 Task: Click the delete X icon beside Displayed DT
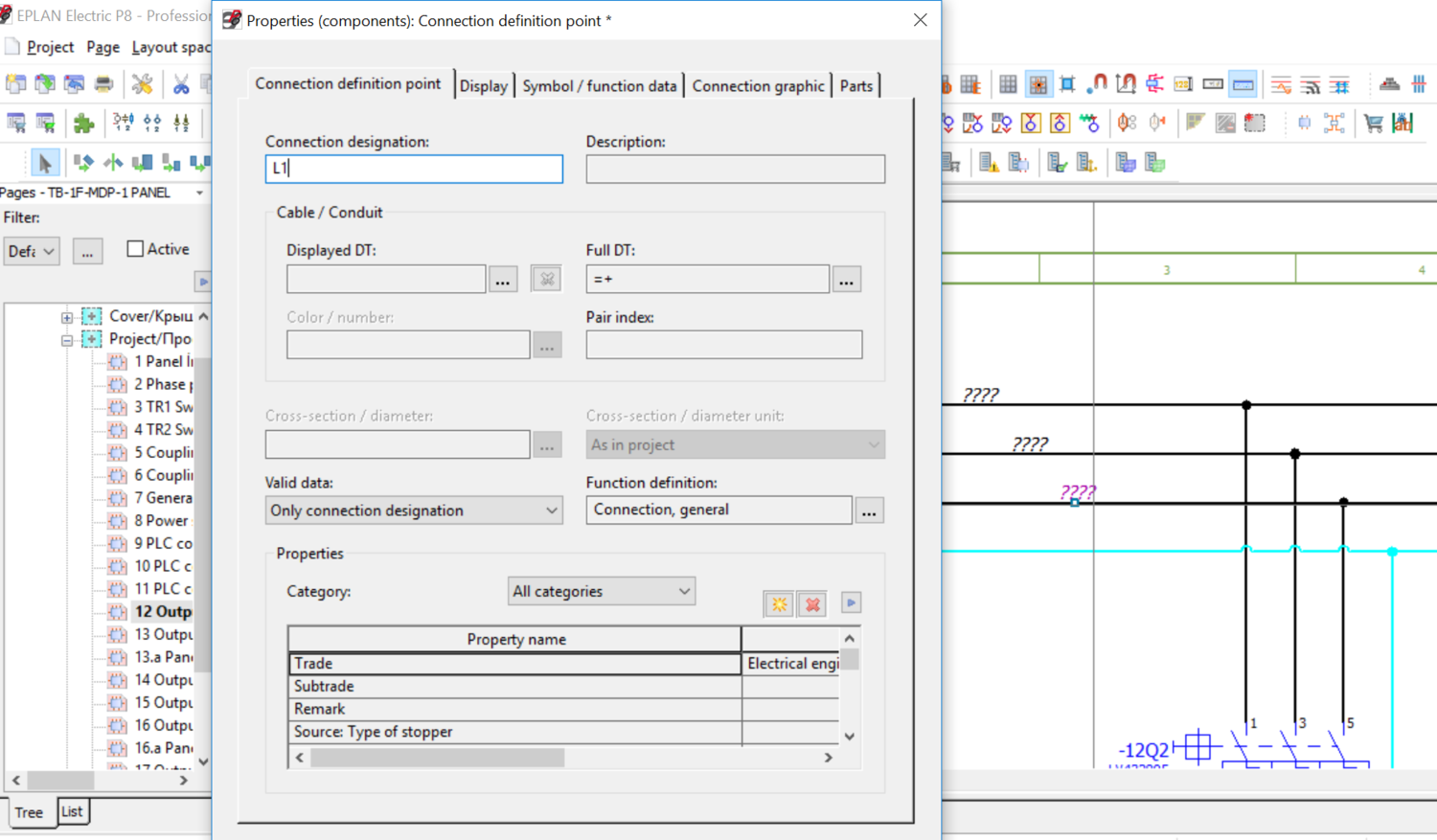(546, 280)
